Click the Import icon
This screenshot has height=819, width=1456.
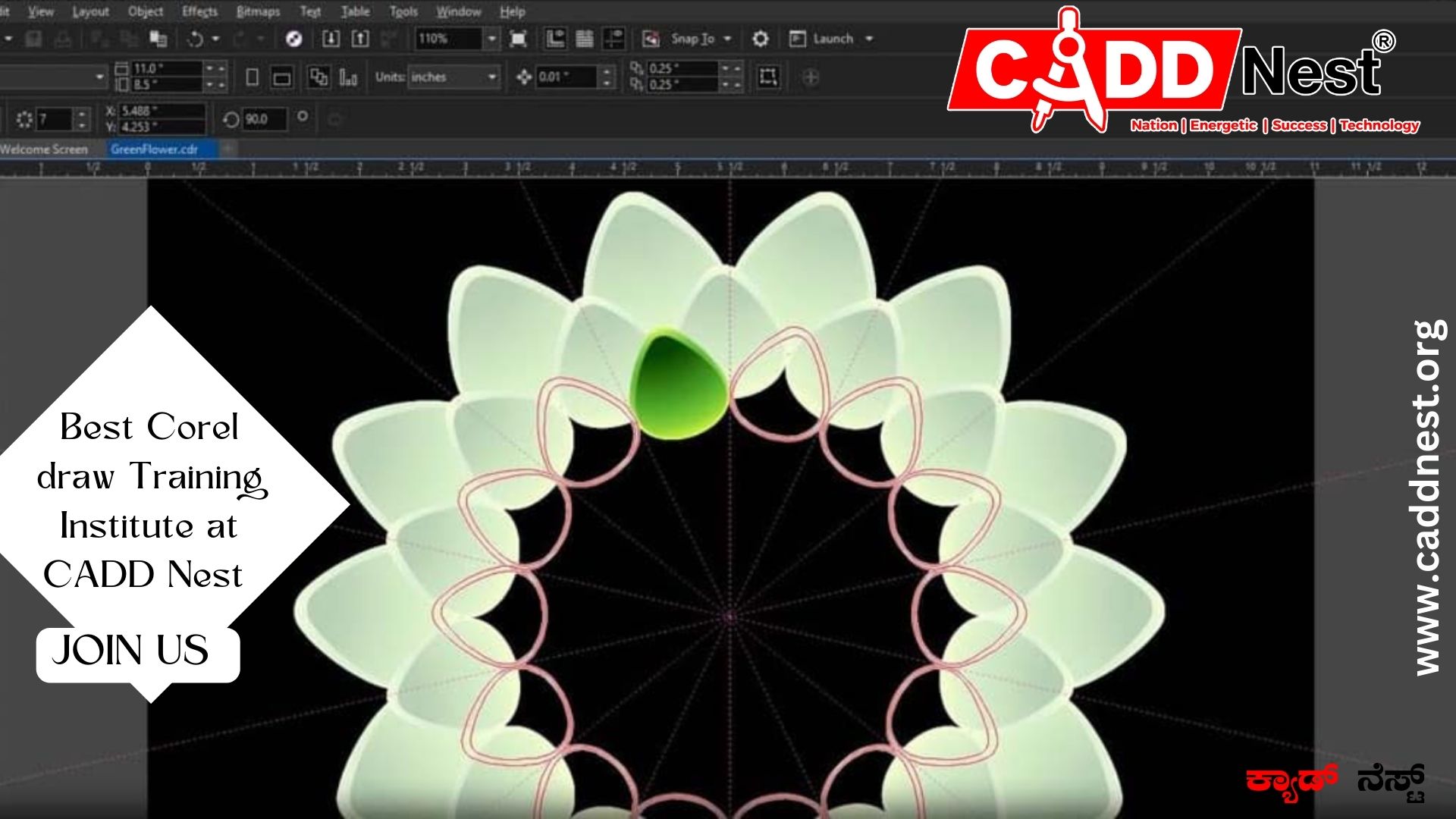331,39
